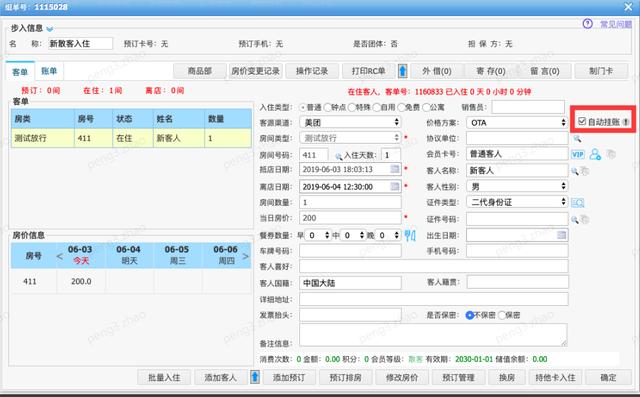
Task: Open the 客人性别 dropdown showing 男
Action: [x=517, y=186]
